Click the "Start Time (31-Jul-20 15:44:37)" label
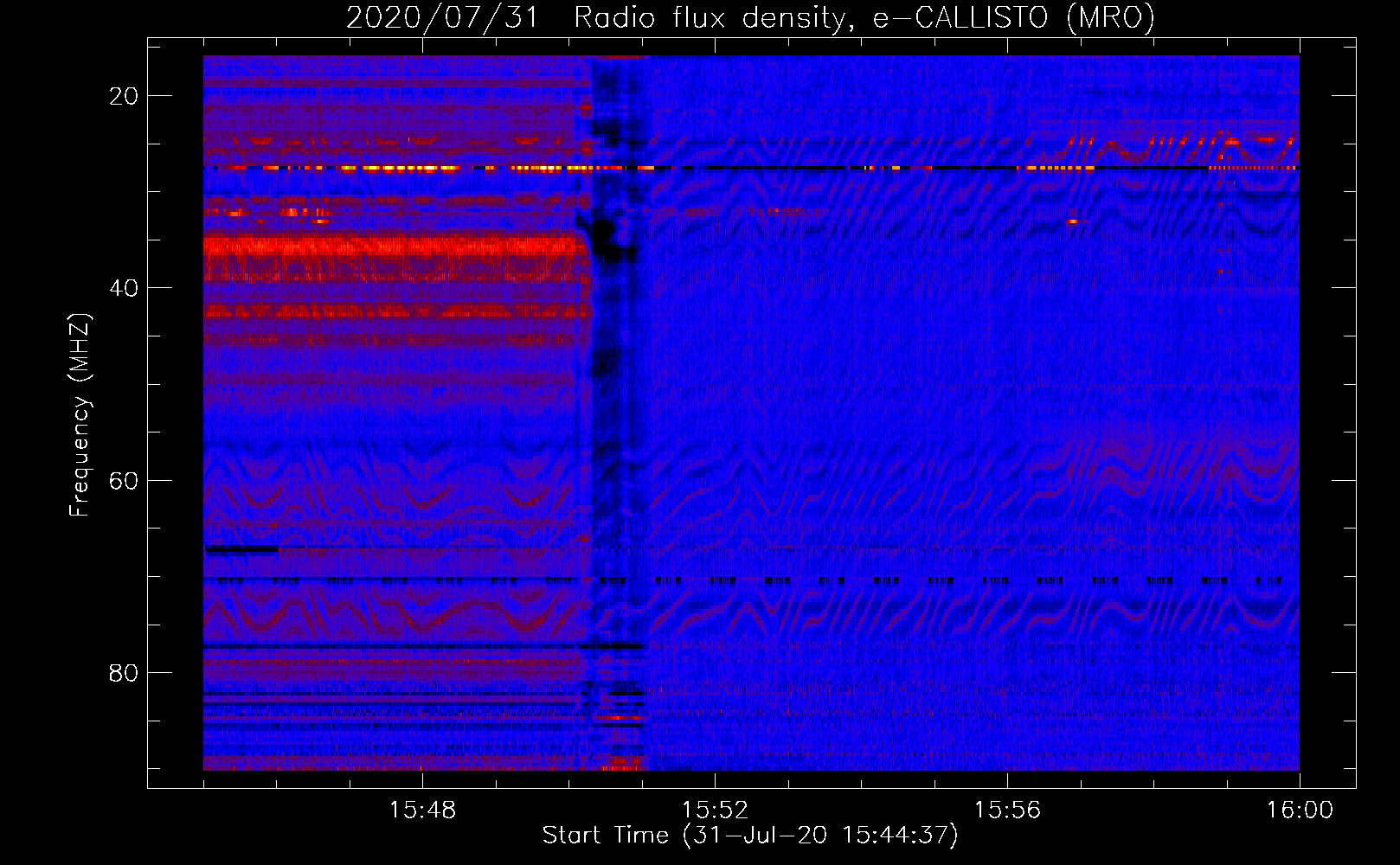This screenshot has height=865, width=1400. click(750, 836)
